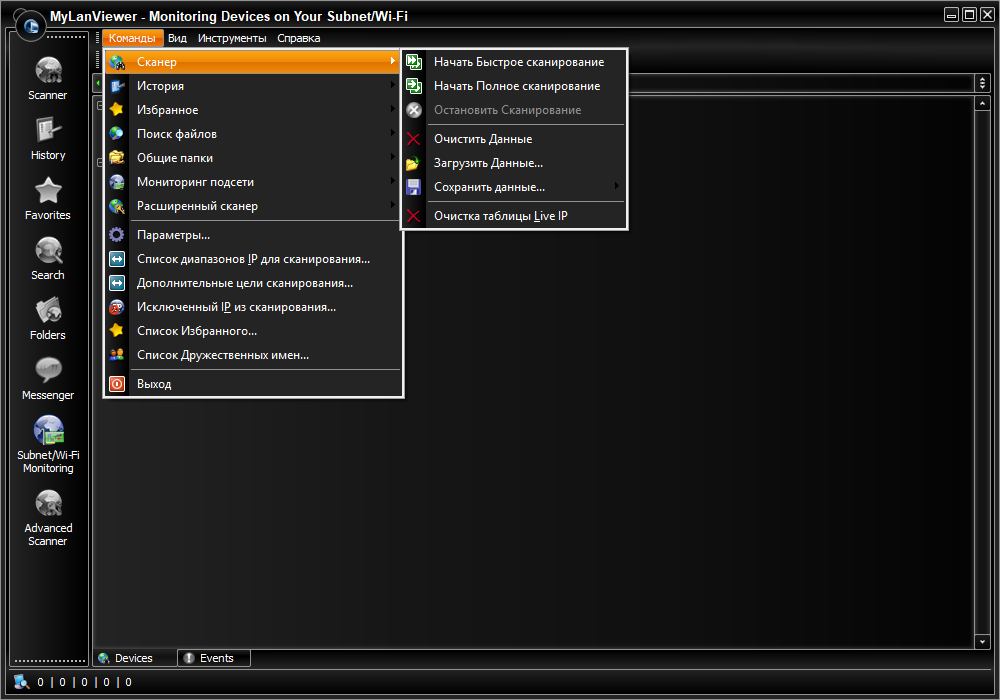The height and width of the screenshot is (700, 1000).
Task: Open the Search sidebar icon
Action: click(x=48, y=251)
